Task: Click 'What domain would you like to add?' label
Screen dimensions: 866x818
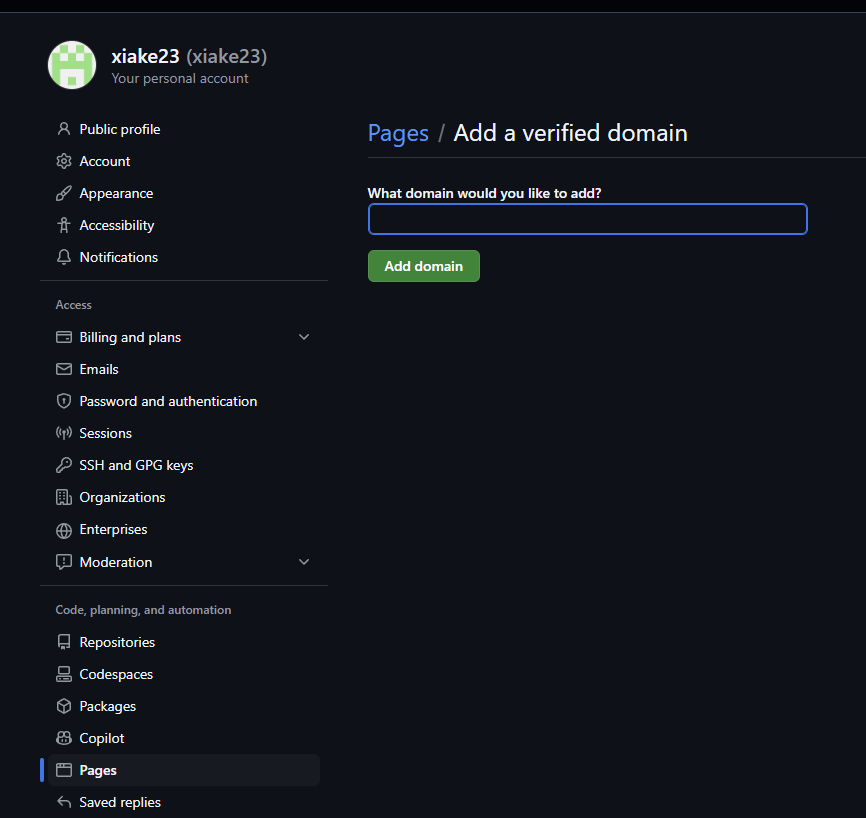Action: tap(484, 193)
